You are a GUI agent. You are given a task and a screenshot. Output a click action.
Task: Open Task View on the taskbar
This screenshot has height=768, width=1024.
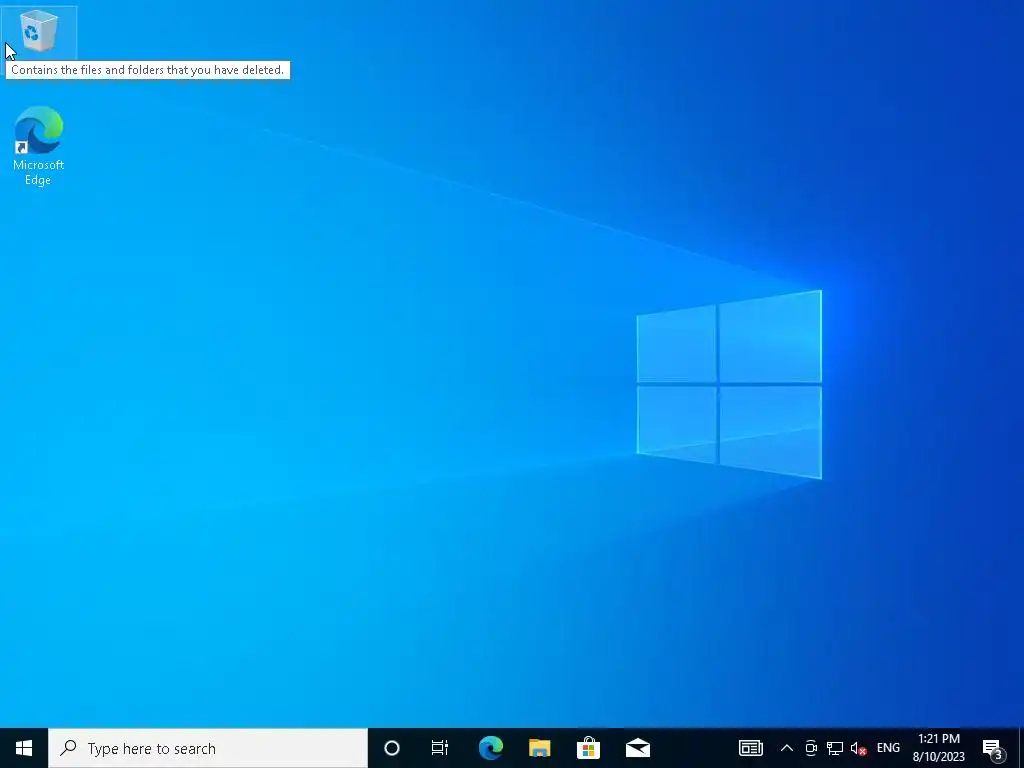[x=440, y=748]
